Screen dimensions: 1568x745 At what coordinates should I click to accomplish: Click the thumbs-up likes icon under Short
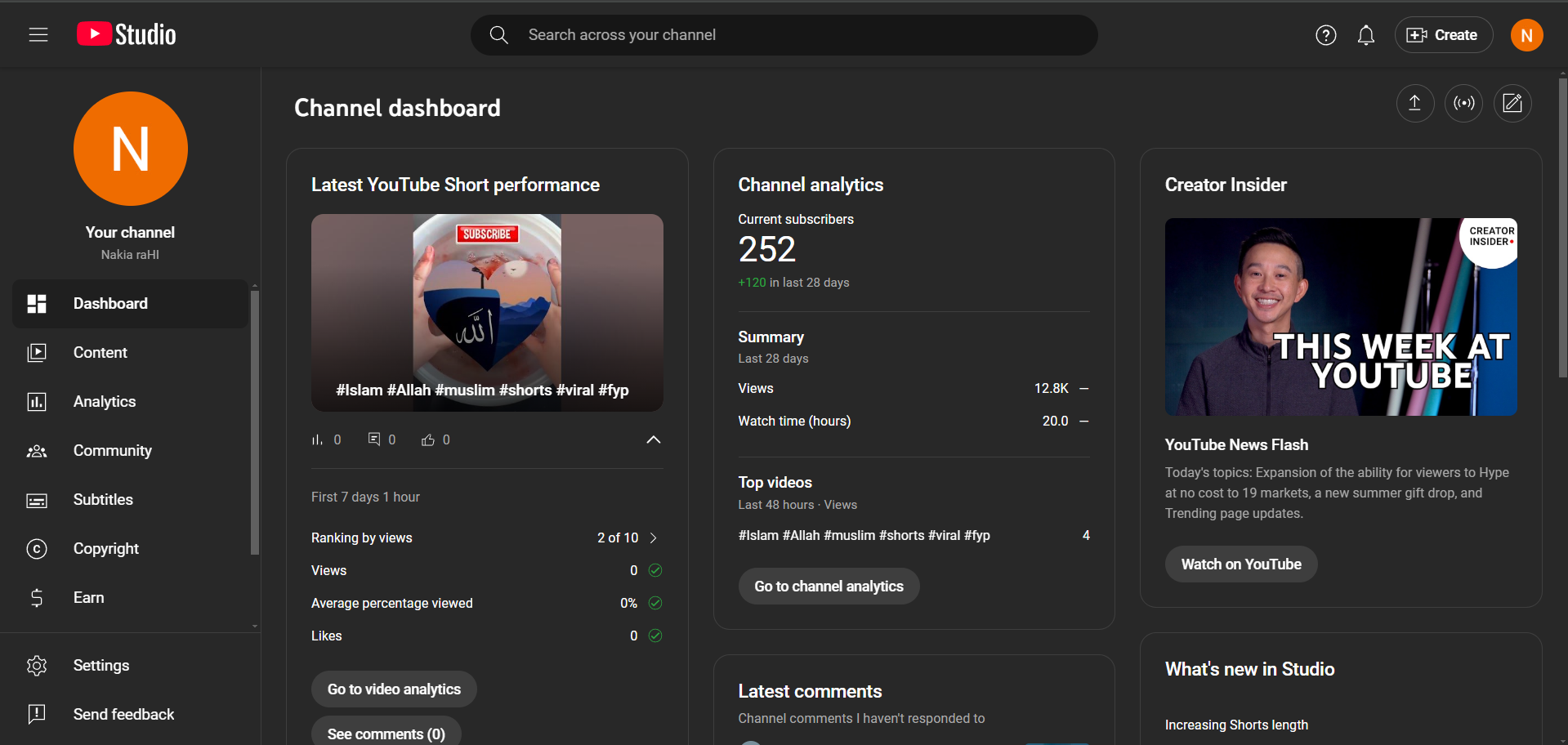coord(428,439)
